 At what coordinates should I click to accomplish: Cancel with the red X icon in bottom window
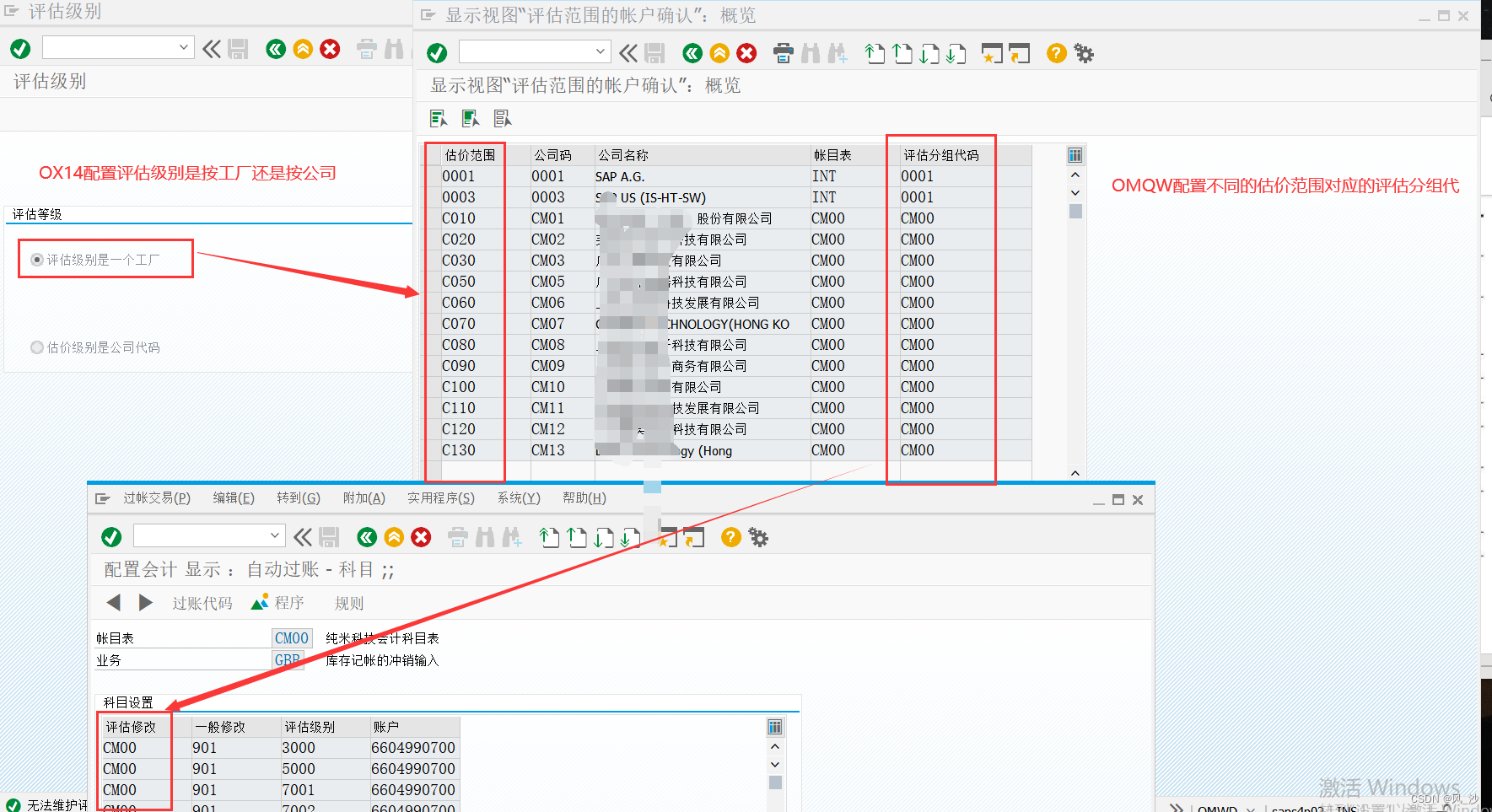pos(421,537)
